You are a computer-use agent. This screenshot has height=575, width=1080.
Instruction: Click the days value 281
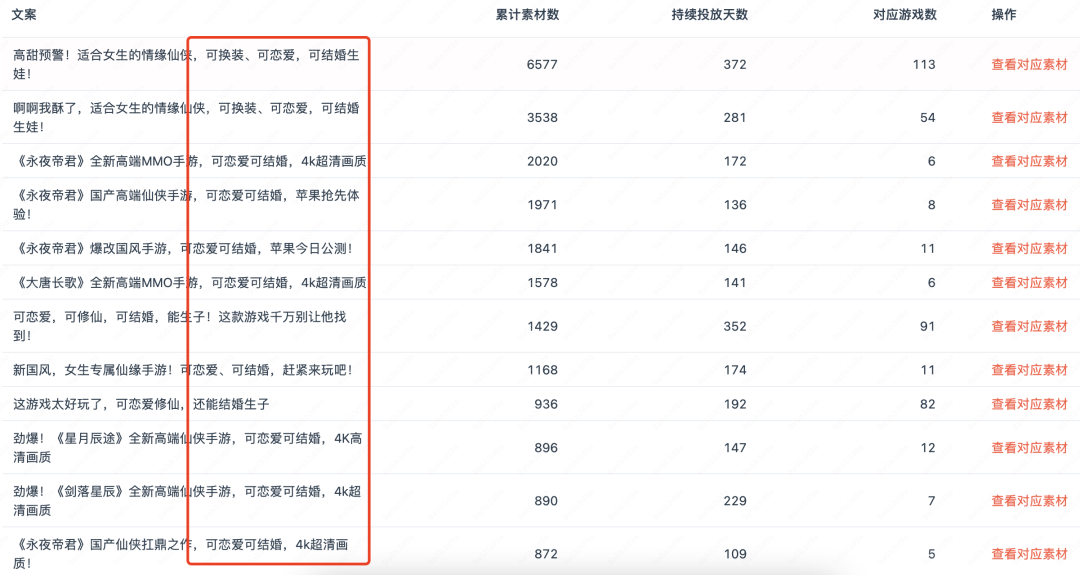coord(735,118)
